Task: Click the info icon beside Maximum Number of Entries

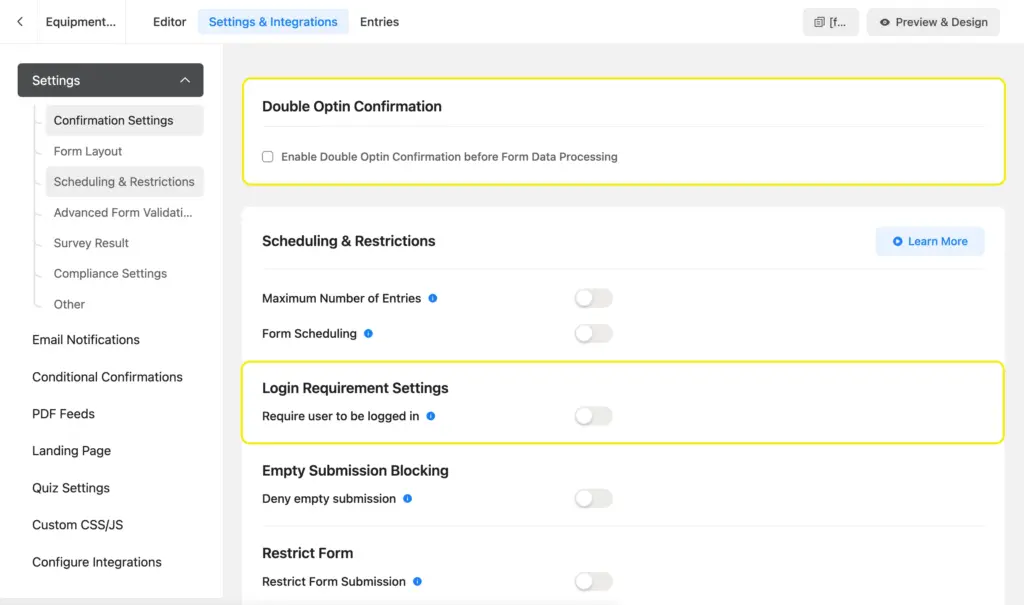Action: tap(432, 297)
